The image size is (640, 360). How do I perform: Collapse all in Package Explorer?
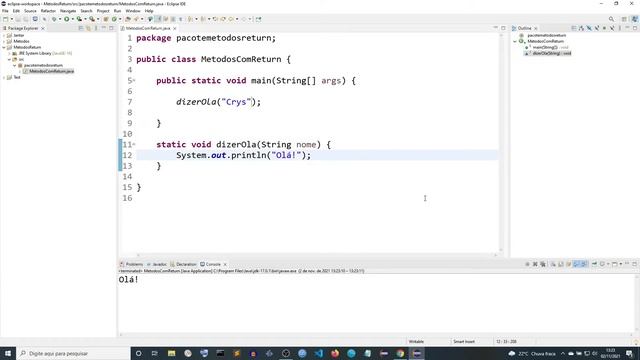81,28
